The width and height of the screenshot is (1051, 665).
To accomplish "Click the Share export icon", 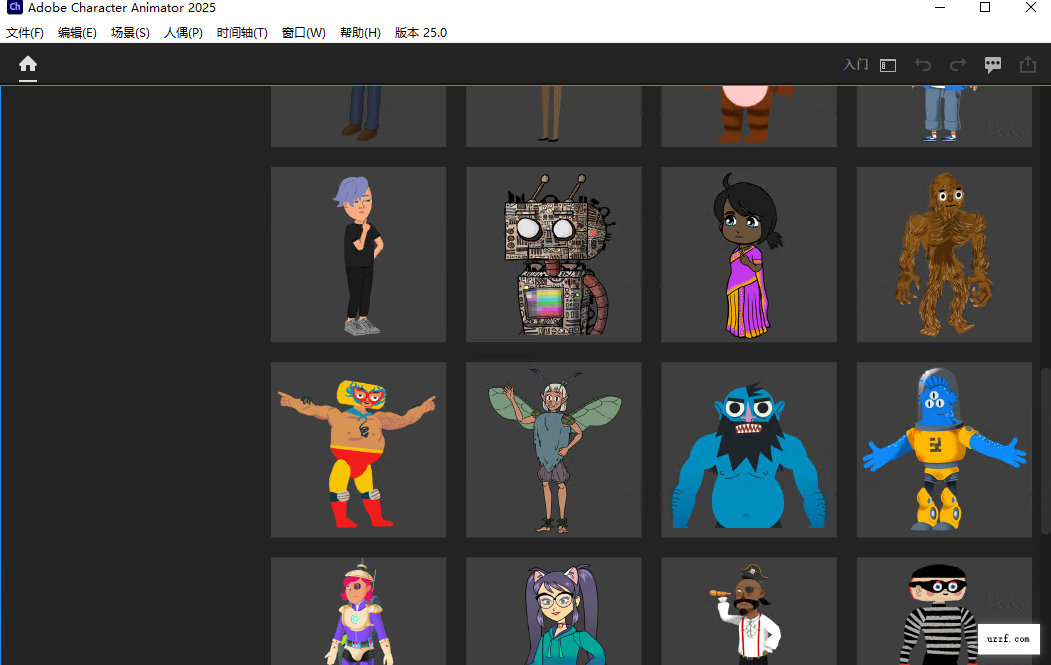I will coord(1028,64).
